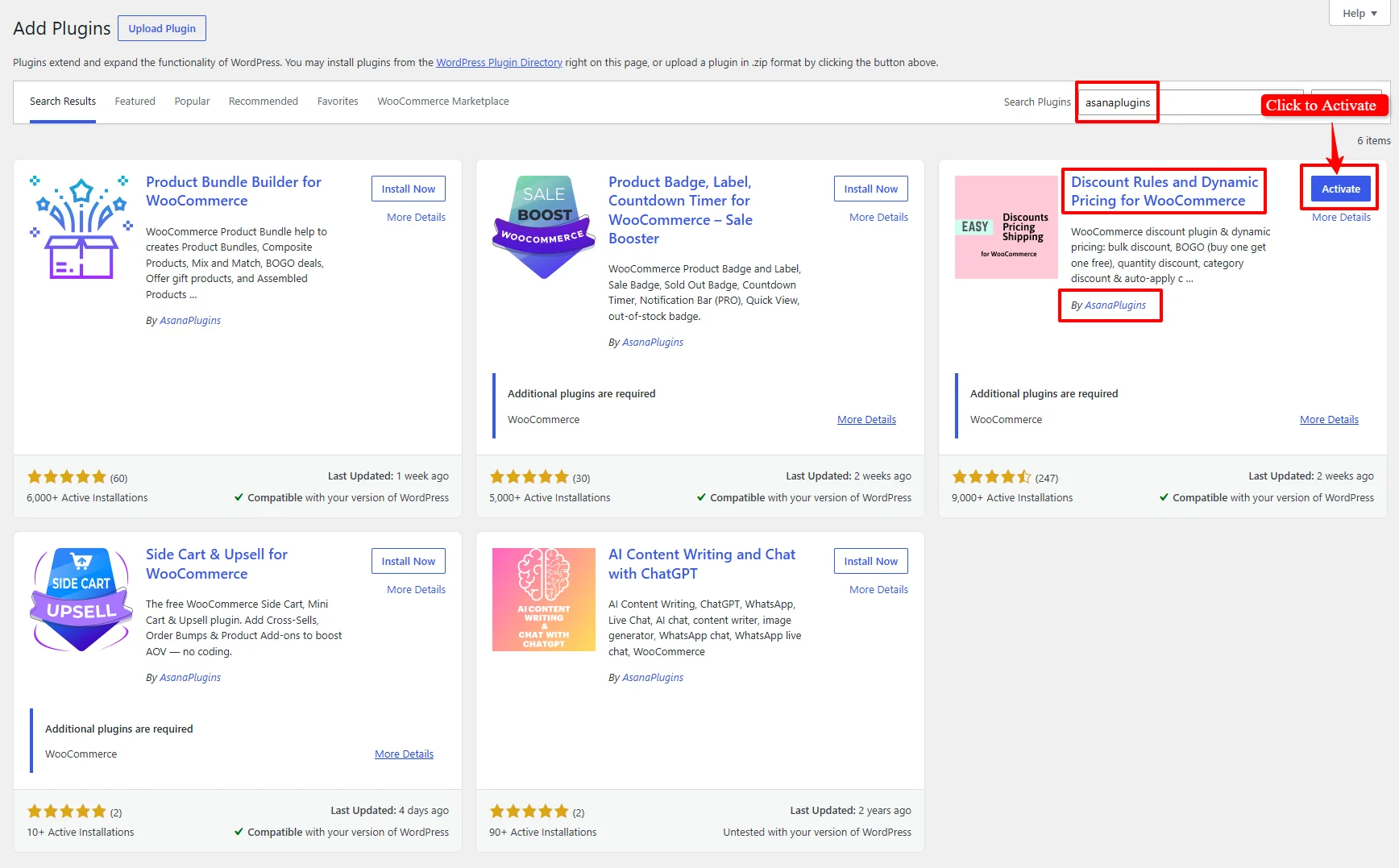The width and height of the screenshot is (1399, 868).
Task: Switch to the Featured tab
Action: point(135,102)
